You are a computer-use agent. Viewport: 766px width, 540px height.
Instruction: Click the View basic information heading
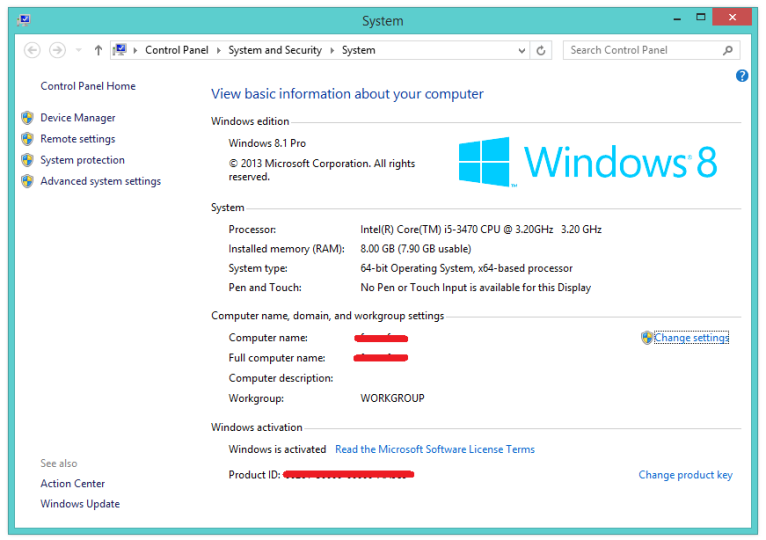click(347, 94)
